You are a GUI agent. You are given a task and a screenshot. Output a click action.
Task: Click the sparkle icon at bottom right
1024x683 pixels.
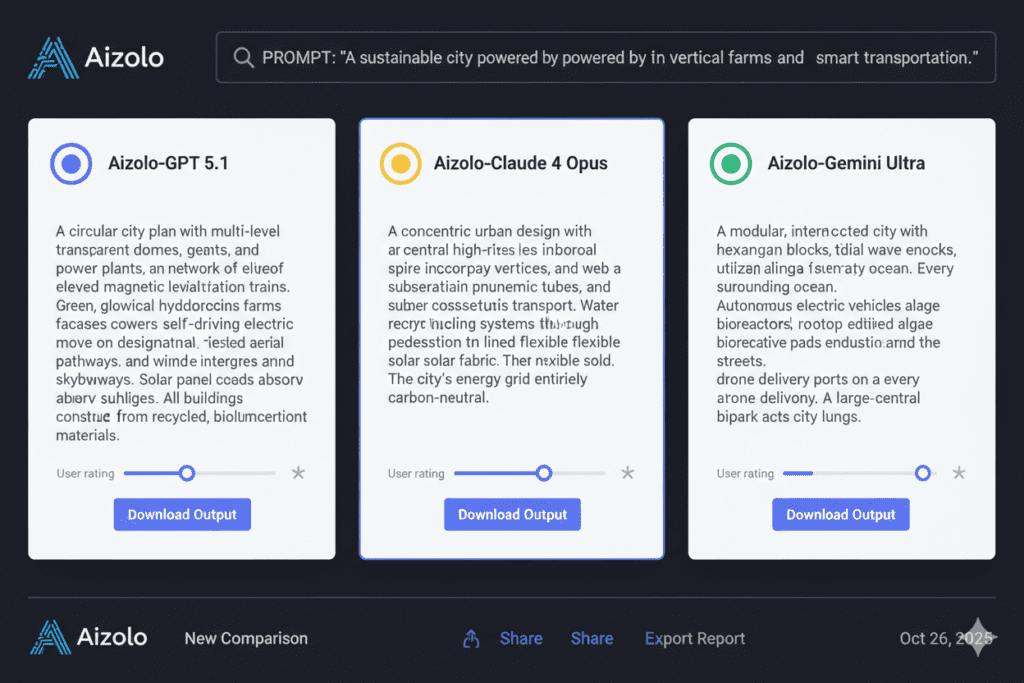pyautogui.click(x=980, y=637)
